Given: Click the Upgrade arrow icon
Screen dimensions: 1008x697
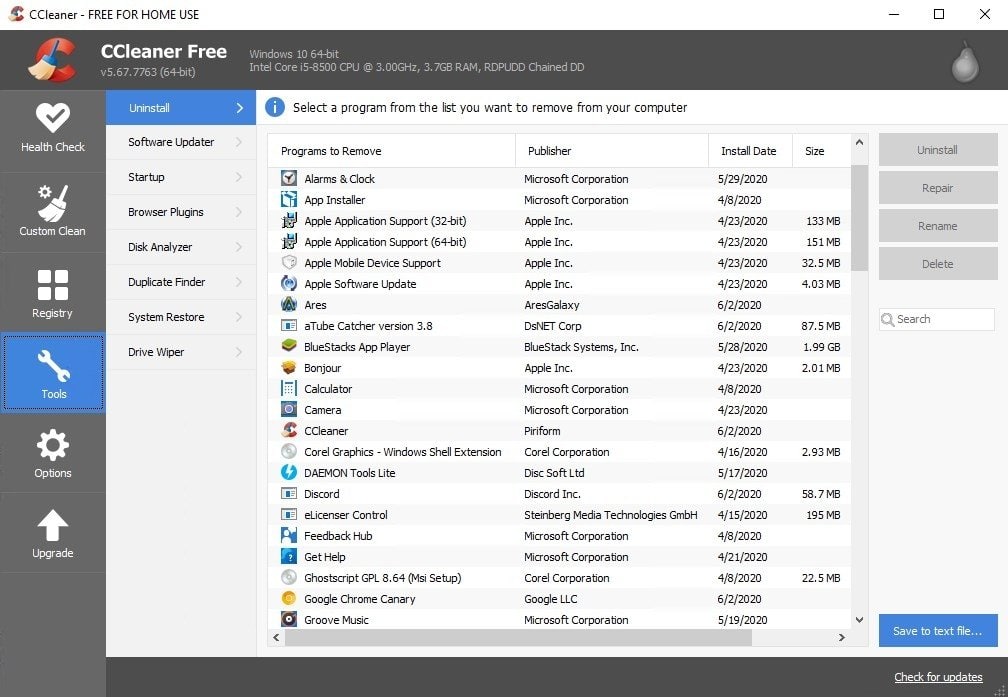Looking at the screenshot, I should [52, 525].
